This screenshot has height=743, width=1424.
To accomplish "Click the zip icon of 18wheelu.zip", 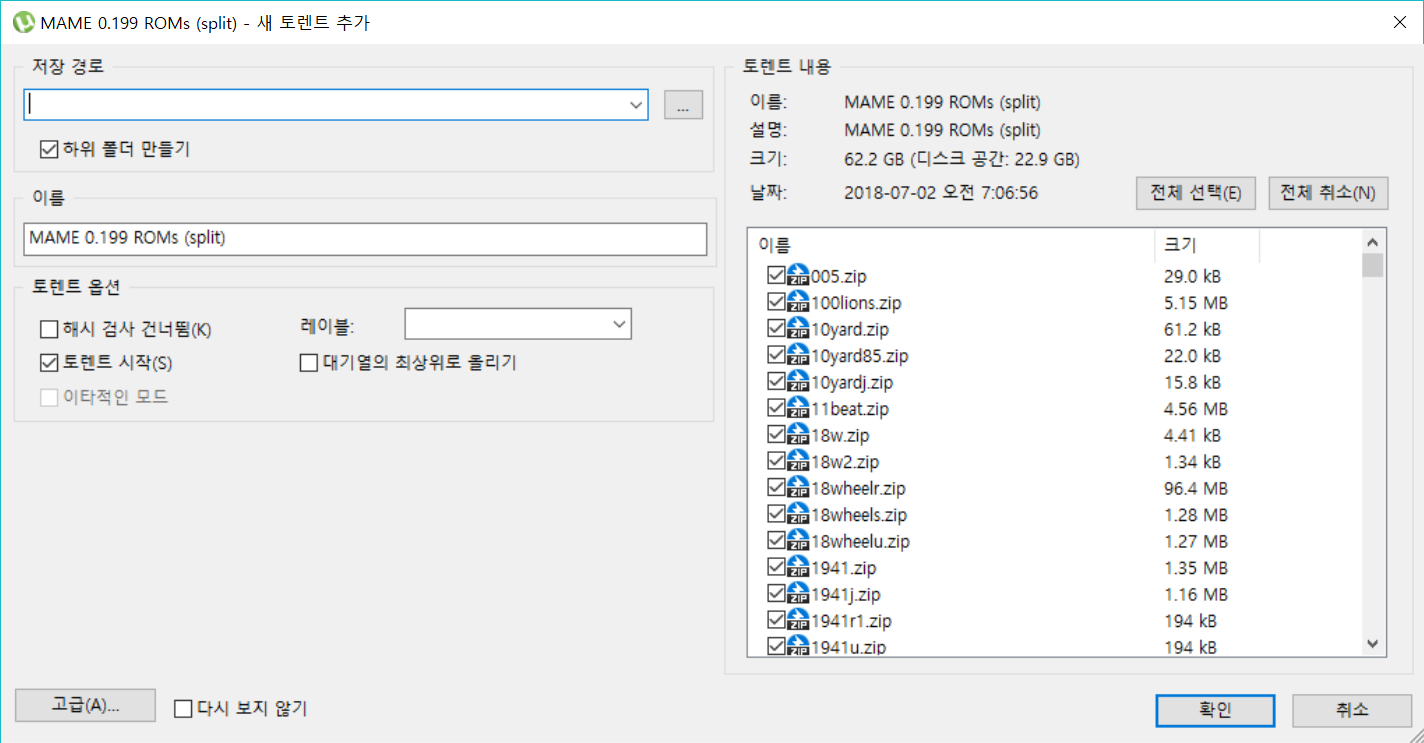I will click(x=798, y=541).
